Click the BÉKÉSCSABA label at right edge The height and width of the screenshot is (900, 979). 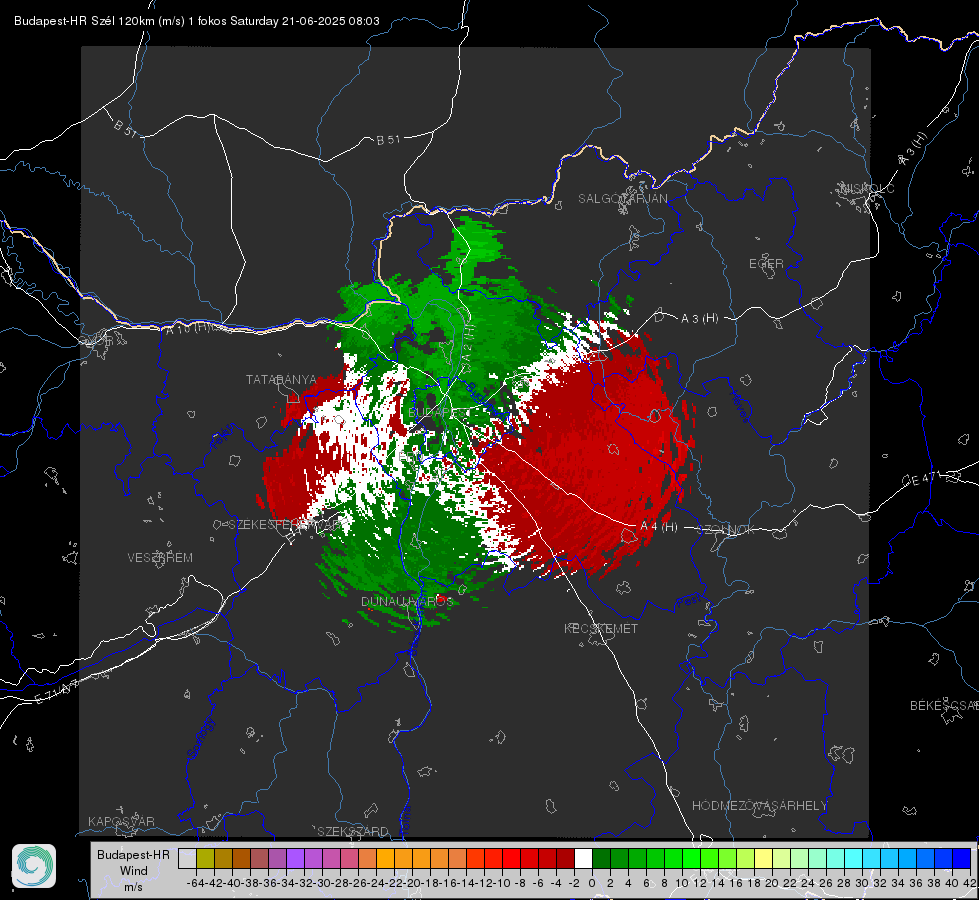click(x=944, y=706)
